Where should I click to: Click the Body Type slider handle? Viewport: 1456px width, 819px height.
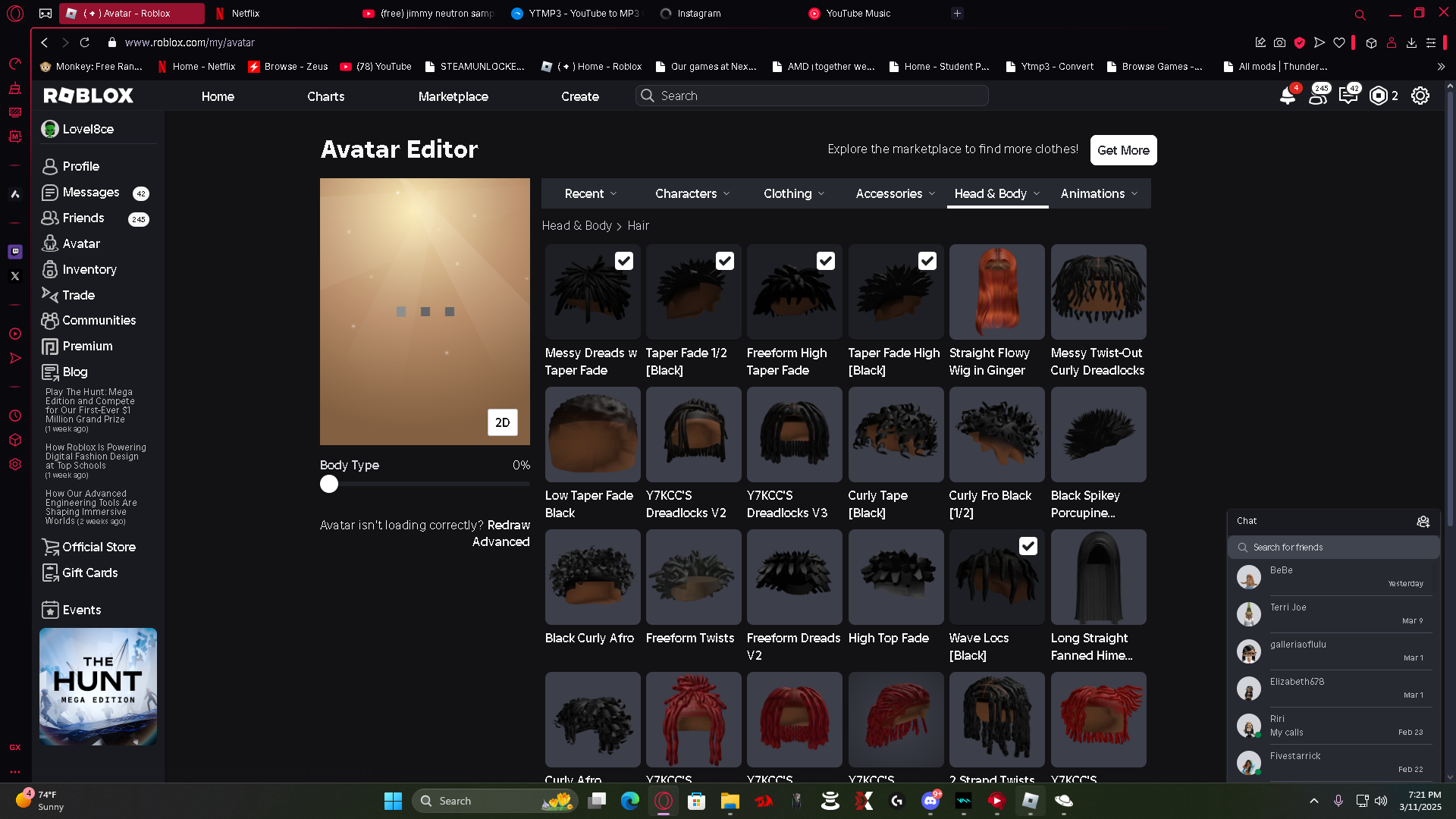[329, 484]
